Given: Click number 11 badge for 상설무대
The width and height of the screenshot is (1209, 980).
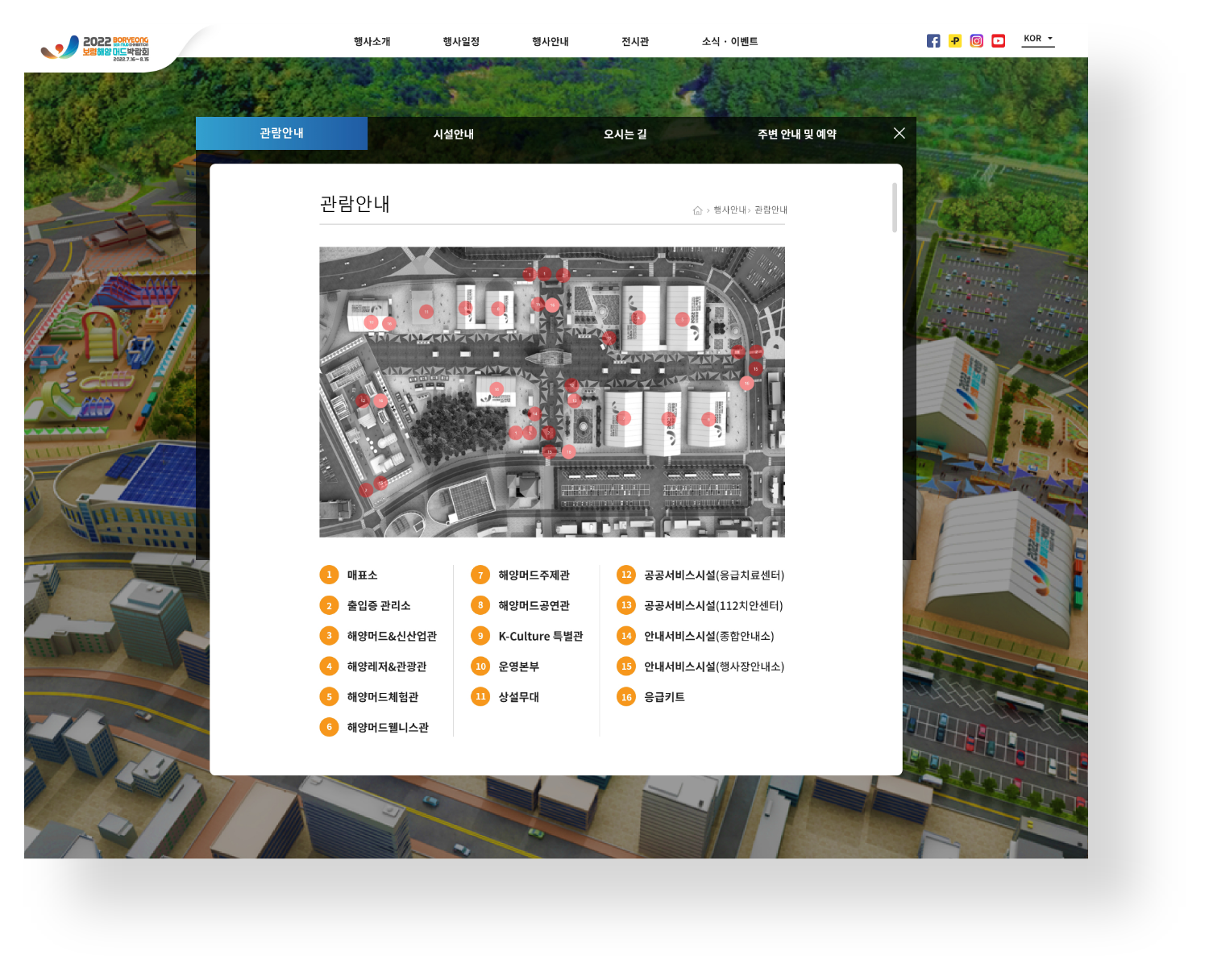Looking at the screenshot, I should [480, 696].
